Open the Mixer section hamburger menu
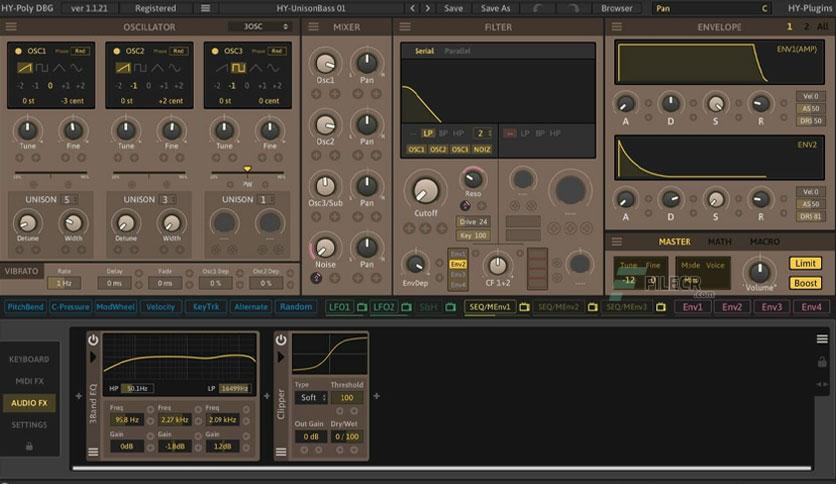 pyautogui.click(x=313, y=27)
